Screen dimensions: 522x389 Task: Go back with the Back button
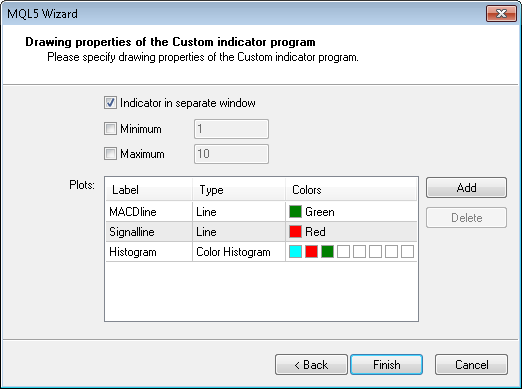pos(311,365)
